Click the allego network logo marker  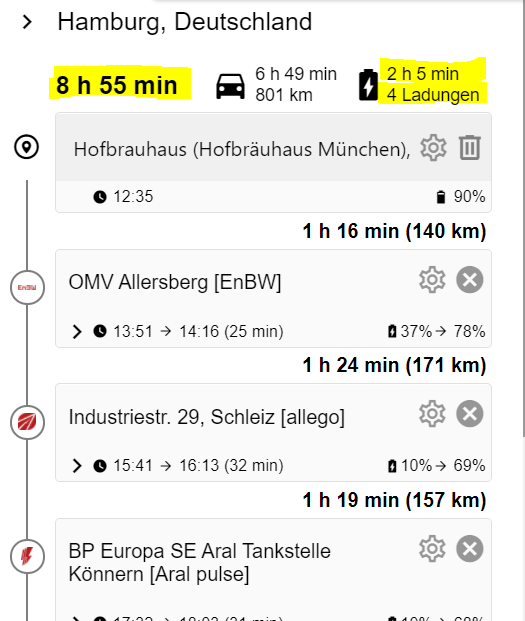(x=27, y=422)
